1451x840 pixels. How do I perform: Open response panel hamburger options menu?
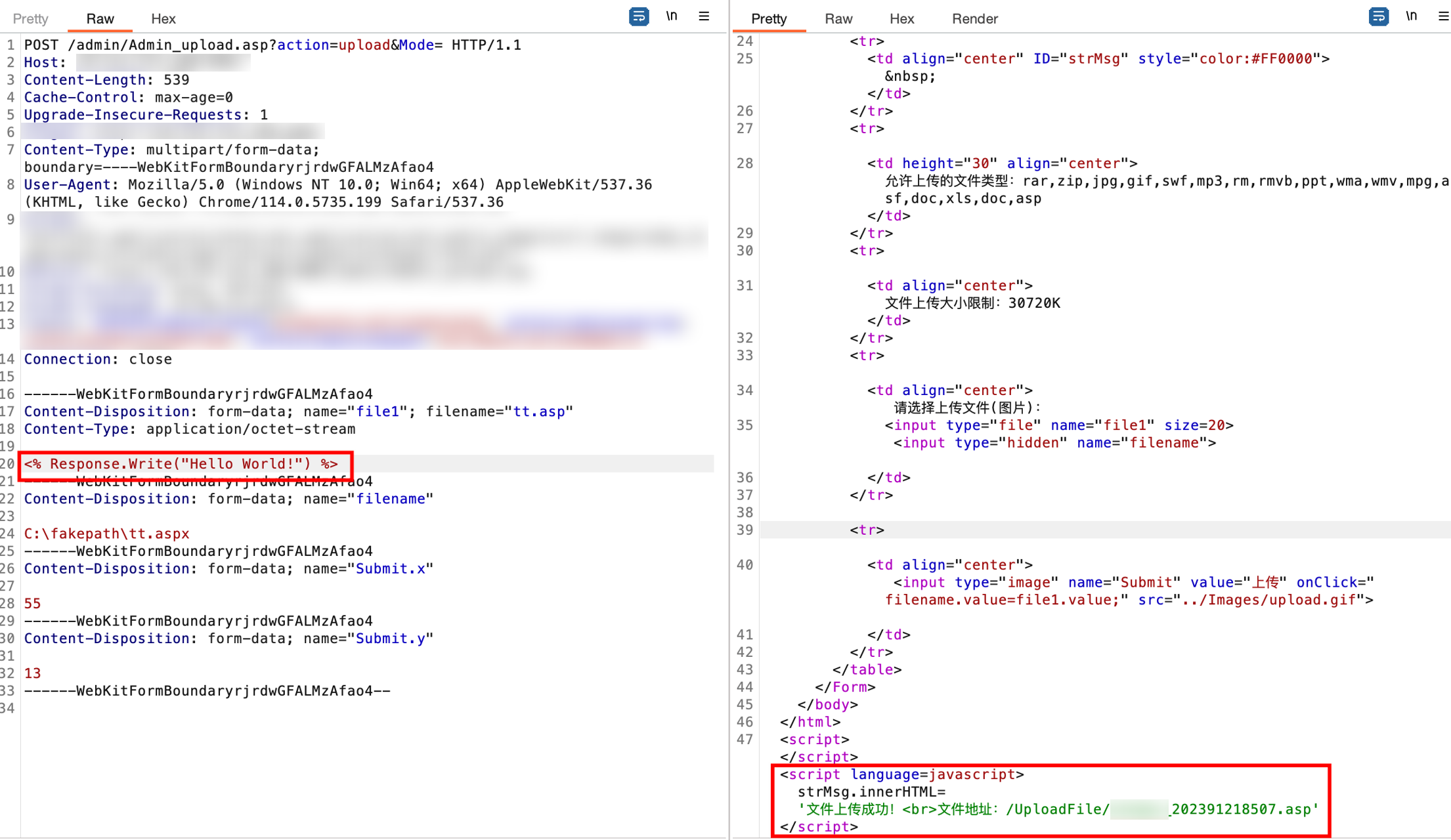pos(1443,16)
